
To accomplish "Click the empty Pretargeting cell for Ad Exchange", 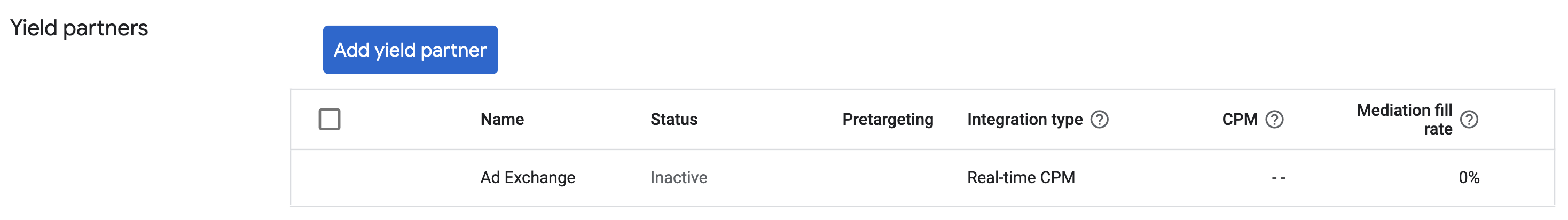I will tap(887, 177).
